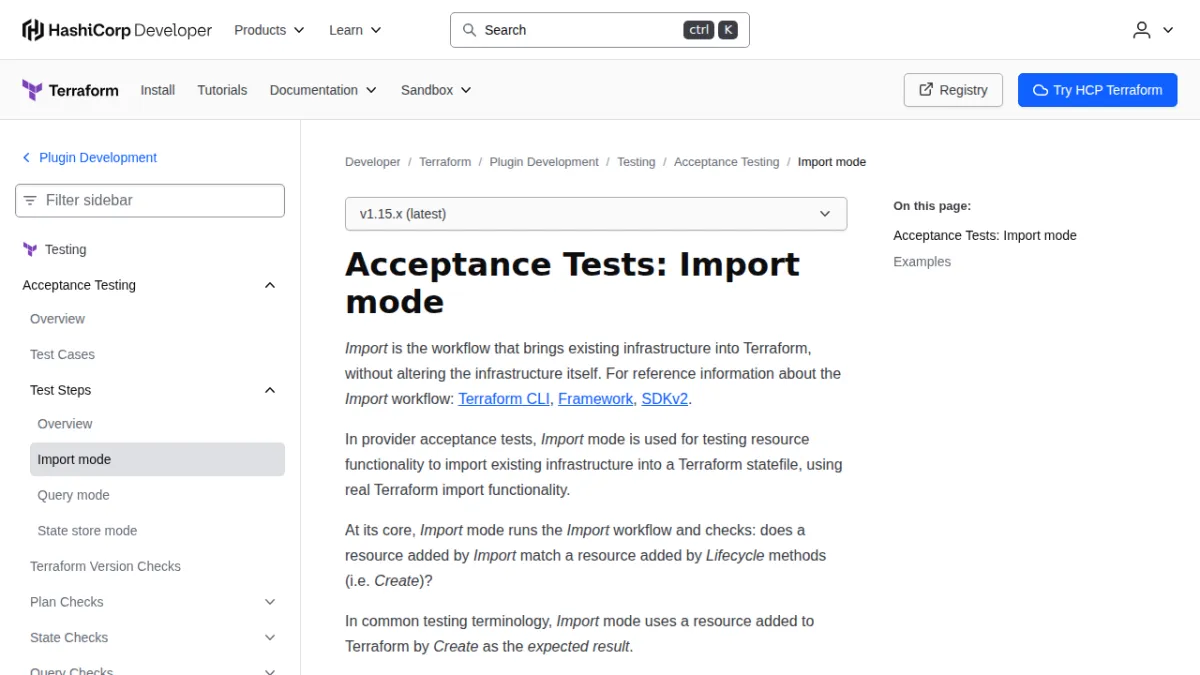Click the Terraform logo in navbar

70,90
